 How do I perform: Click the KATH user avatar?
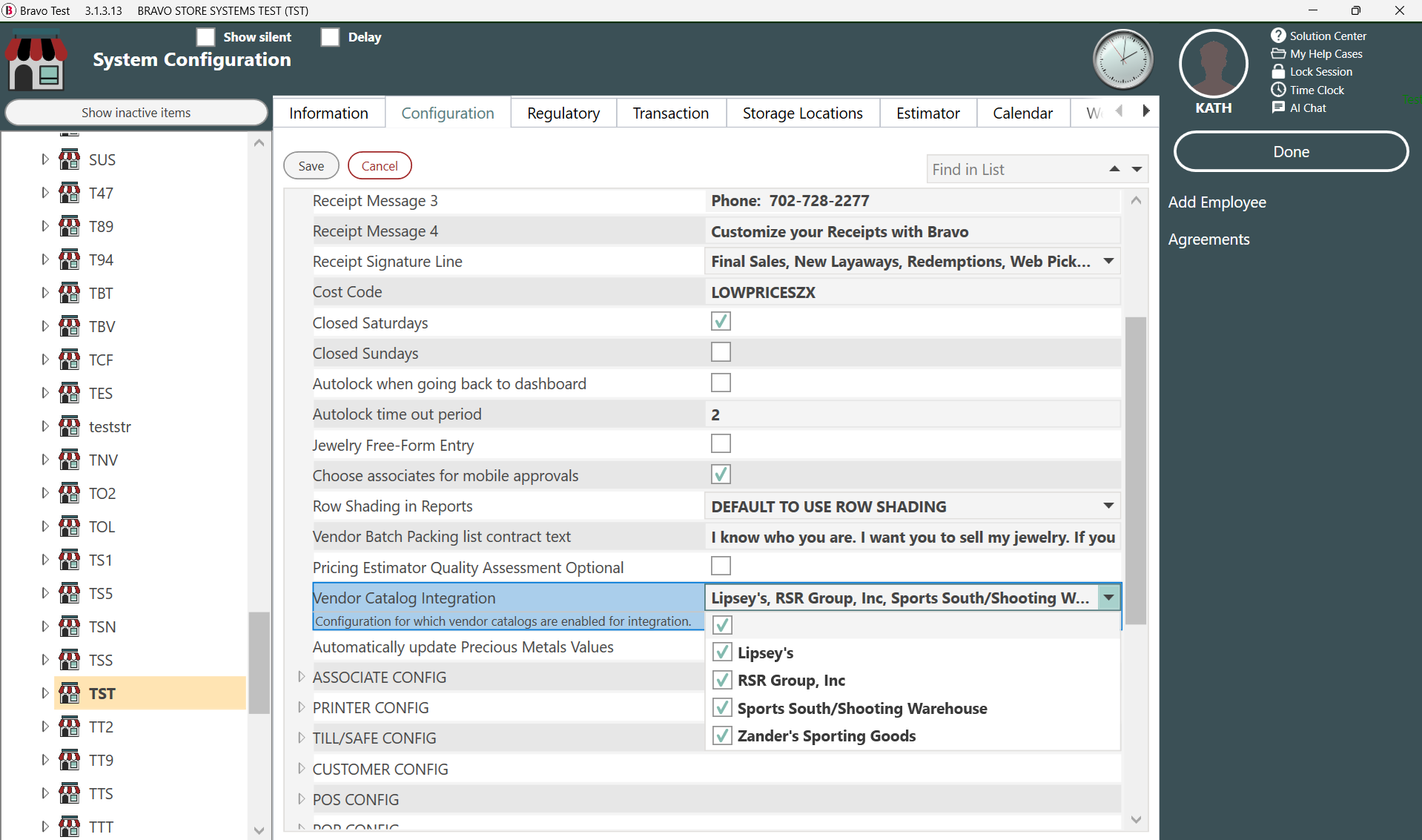1213,64
